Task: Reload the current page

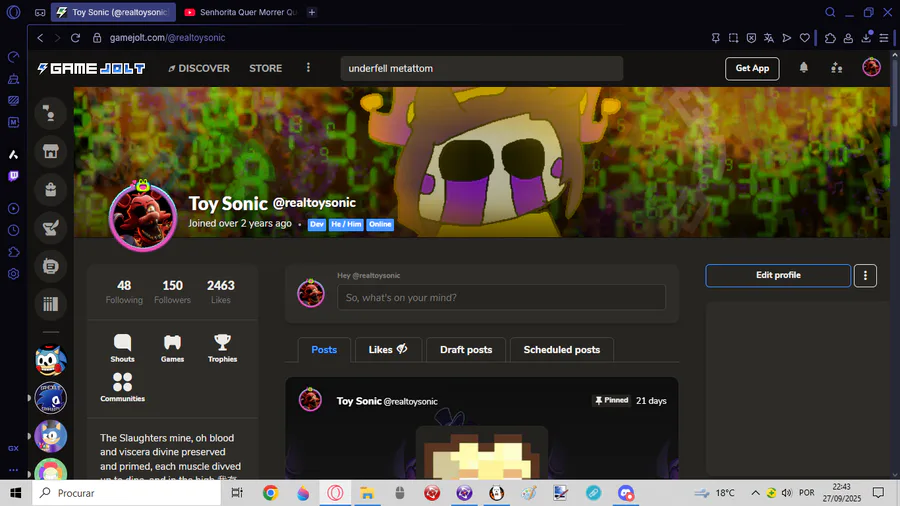Action: click(x=75, y=38)
